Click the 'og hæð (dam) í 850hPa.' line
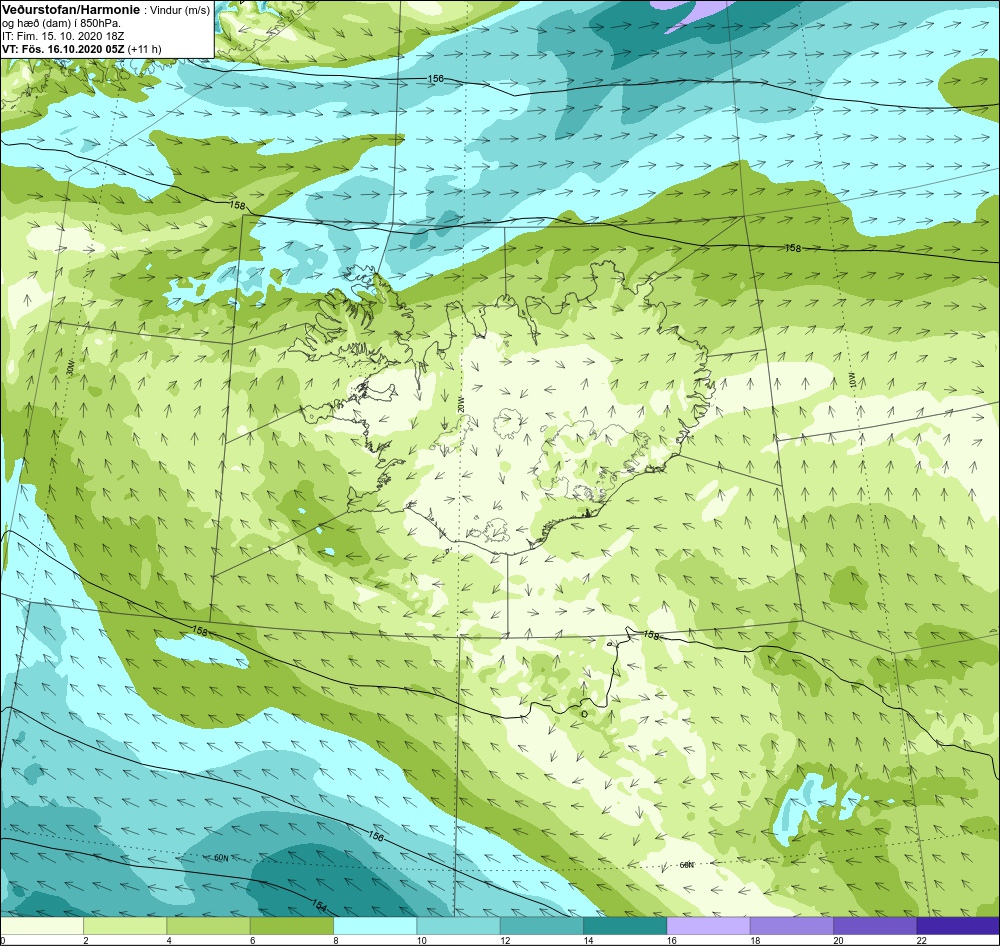1000x946 pixels. (61, 24)
